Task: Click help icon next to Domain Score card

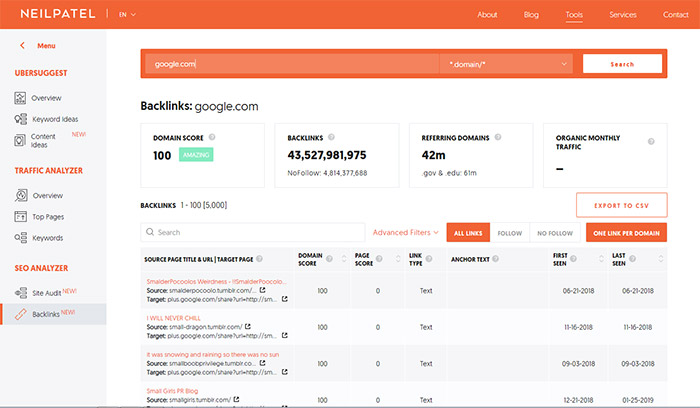Action: pos(212,137)
